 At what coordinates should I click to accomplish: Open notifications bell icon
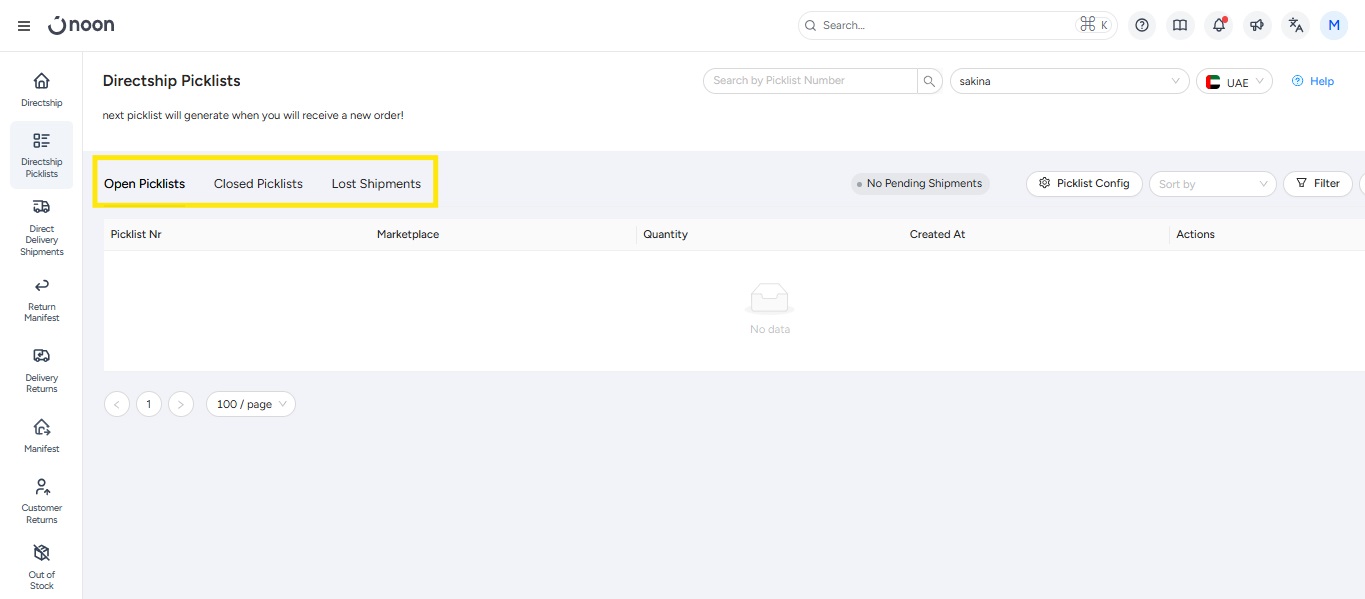[x=1218, y=26]
